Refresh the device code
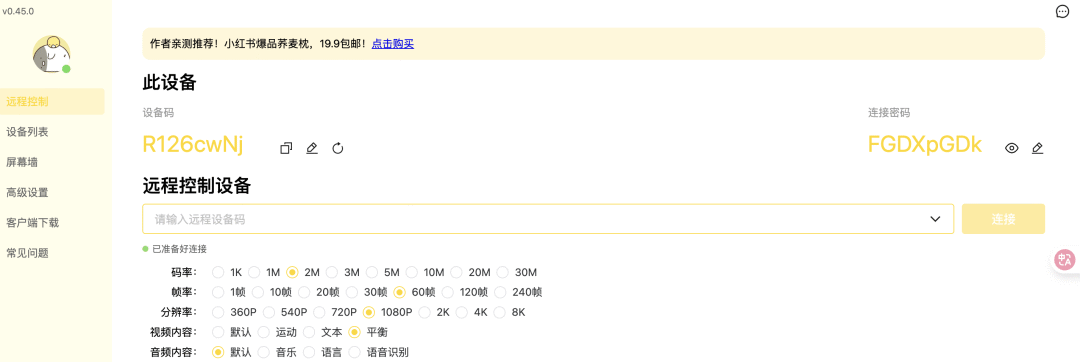 [338, 148]
